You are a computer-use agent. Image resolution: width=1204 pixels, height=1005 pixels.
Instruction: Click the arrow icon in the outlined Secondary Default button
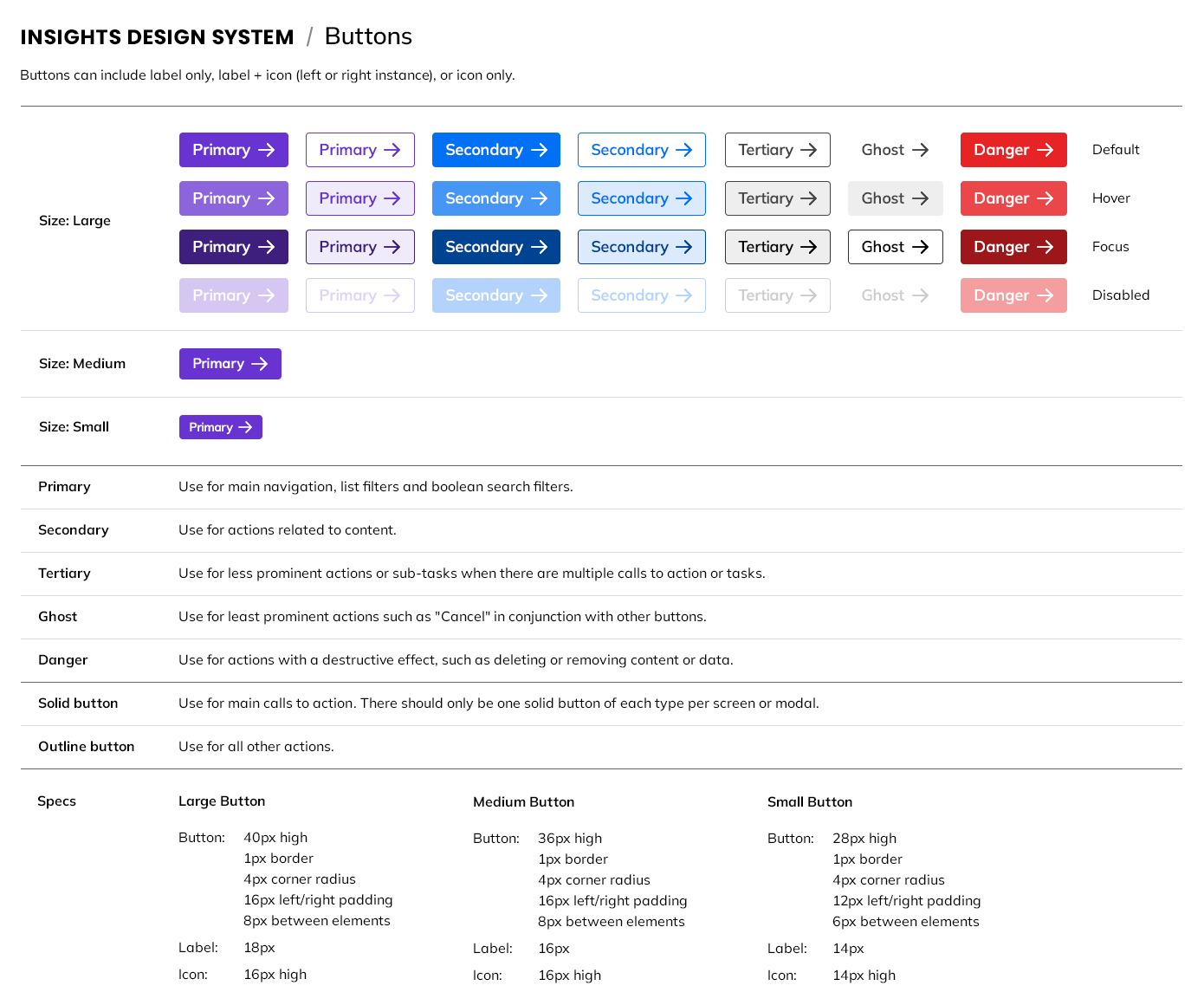pos(685,149)
